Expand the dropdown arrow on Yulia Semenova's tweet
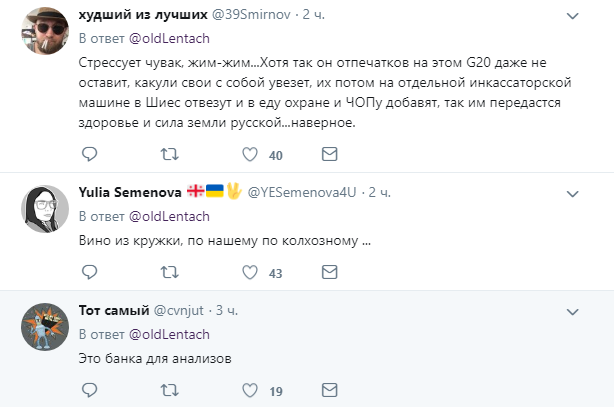The width and height of the screenshot is (614, 407). tap(571, 191)
